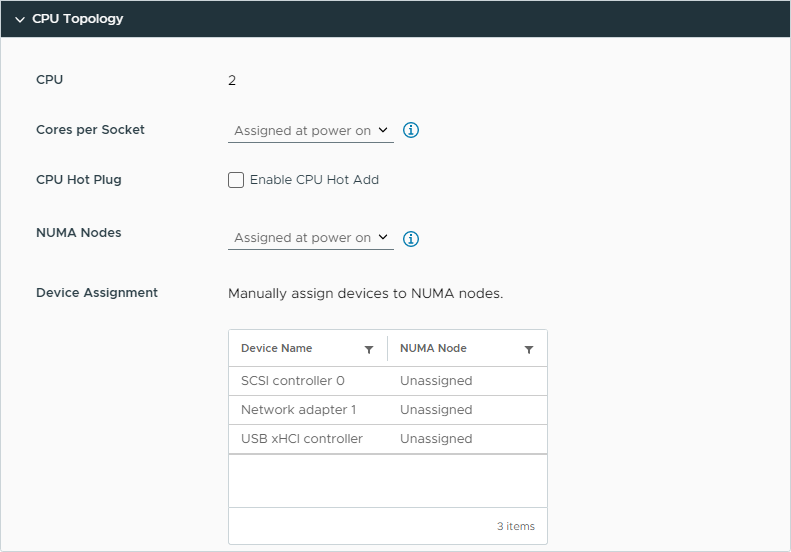Open the Cores per Socket dropdown

311,131
